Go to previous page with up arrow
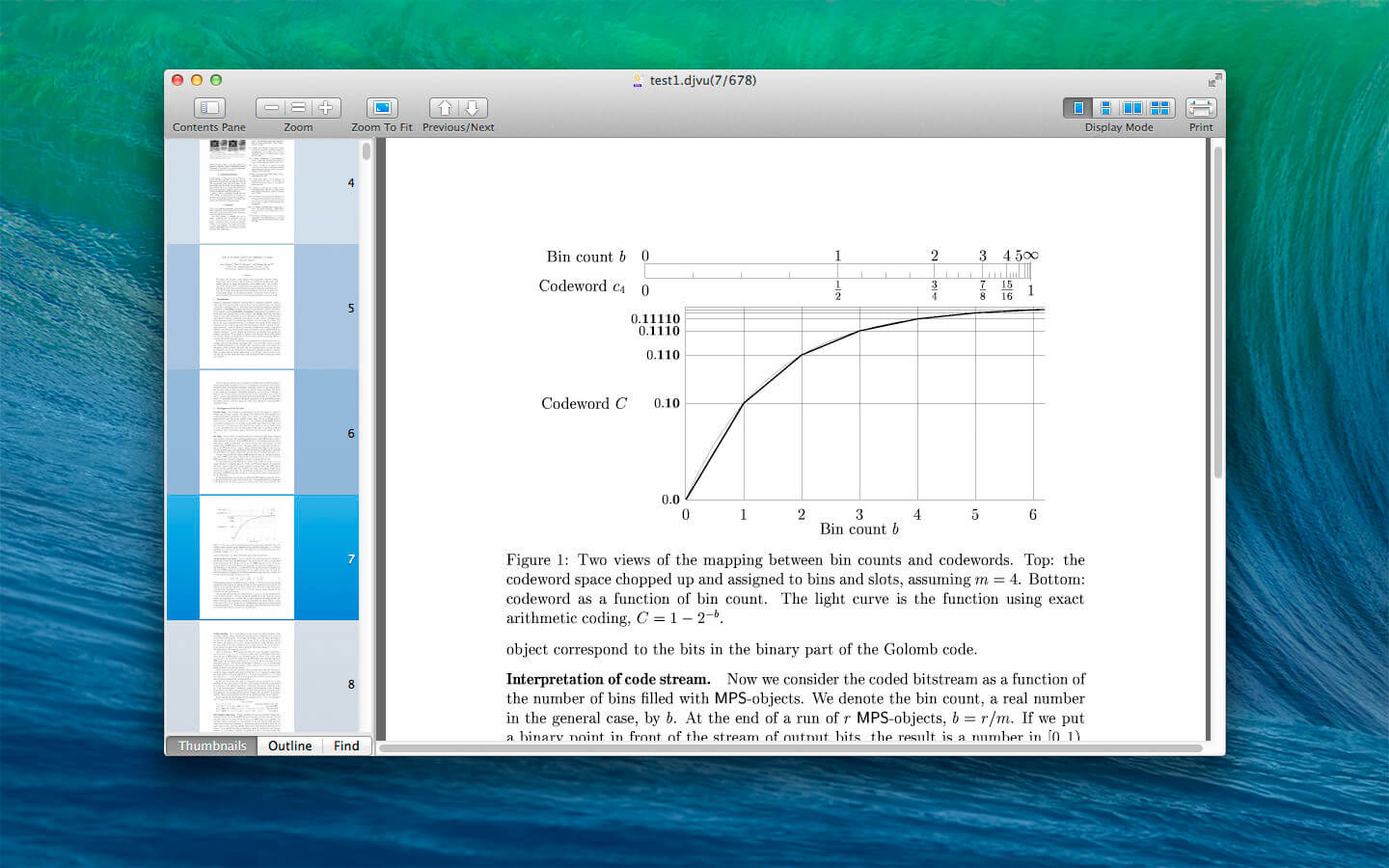The height and width of the screenshot is (868, 1389). pyautogui.click(x=445, y=108)
